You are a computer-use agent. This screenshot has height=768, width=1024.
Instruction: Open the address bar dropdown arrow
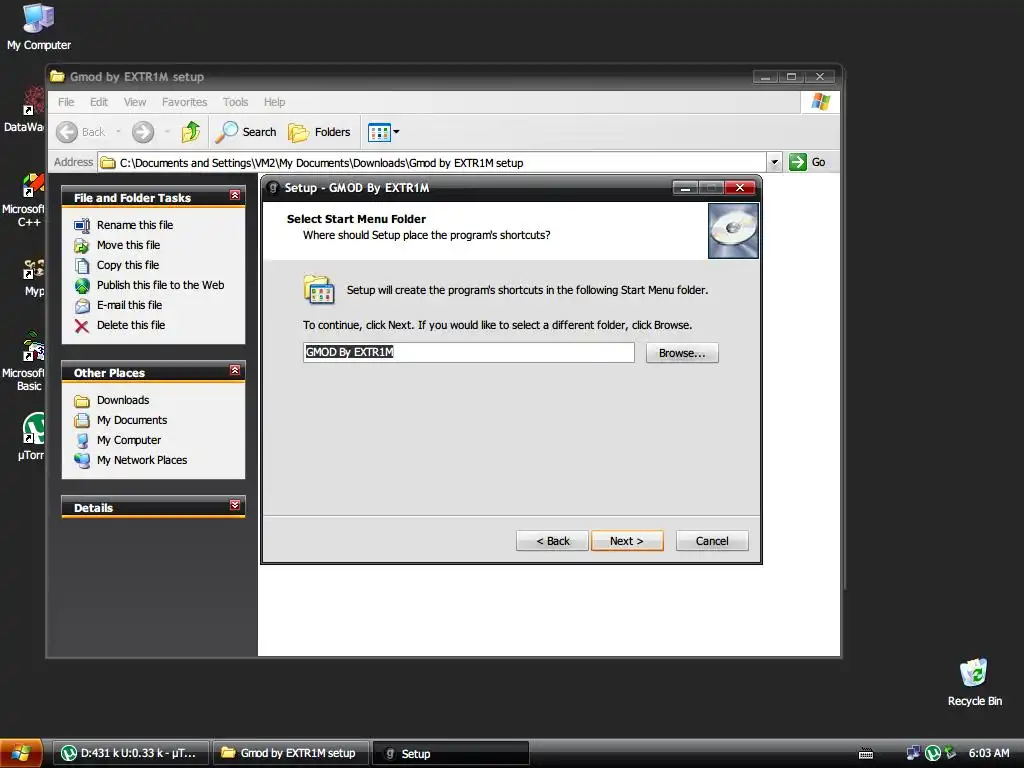tap(774, 162)
